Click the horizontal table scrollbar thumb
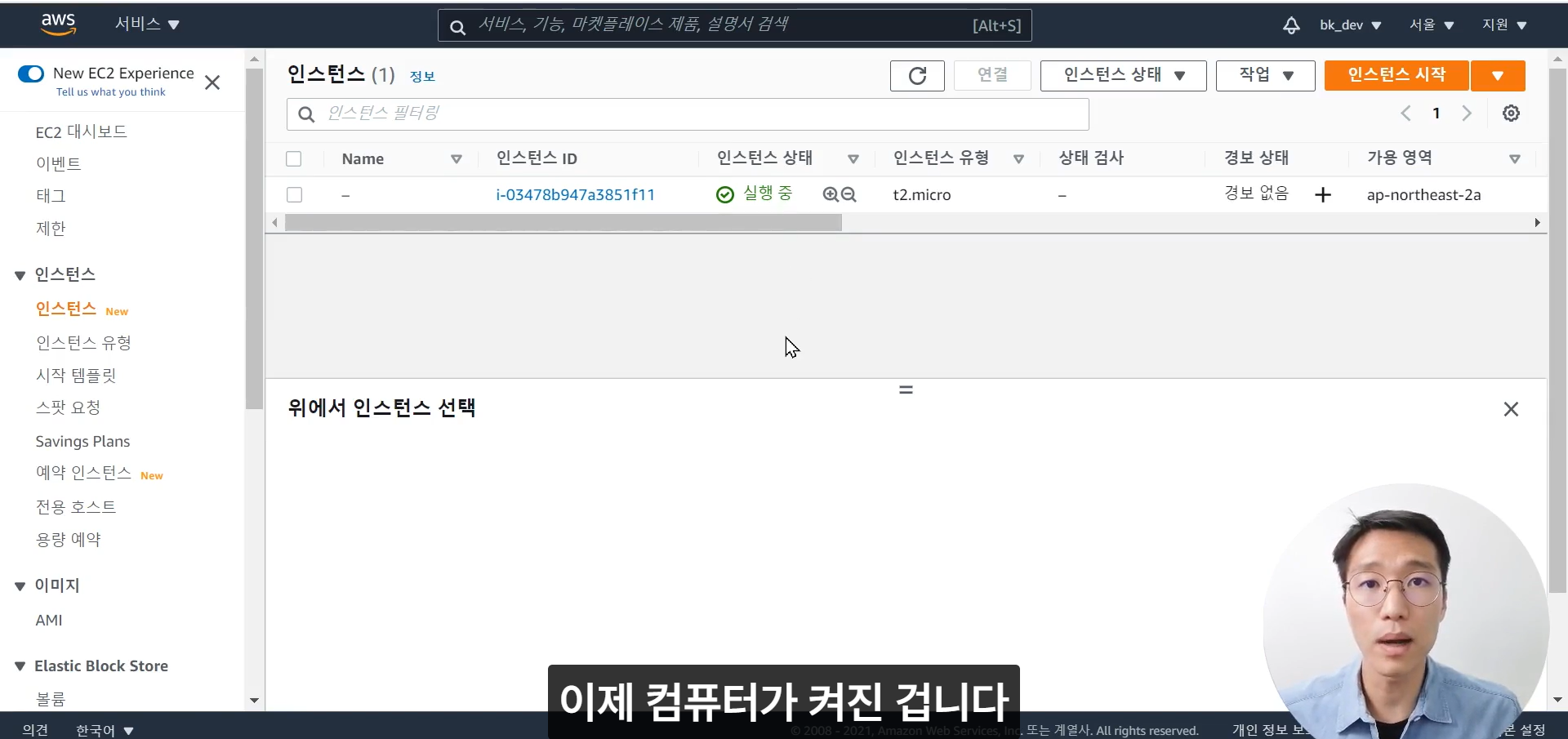 (x=563, y=223)
